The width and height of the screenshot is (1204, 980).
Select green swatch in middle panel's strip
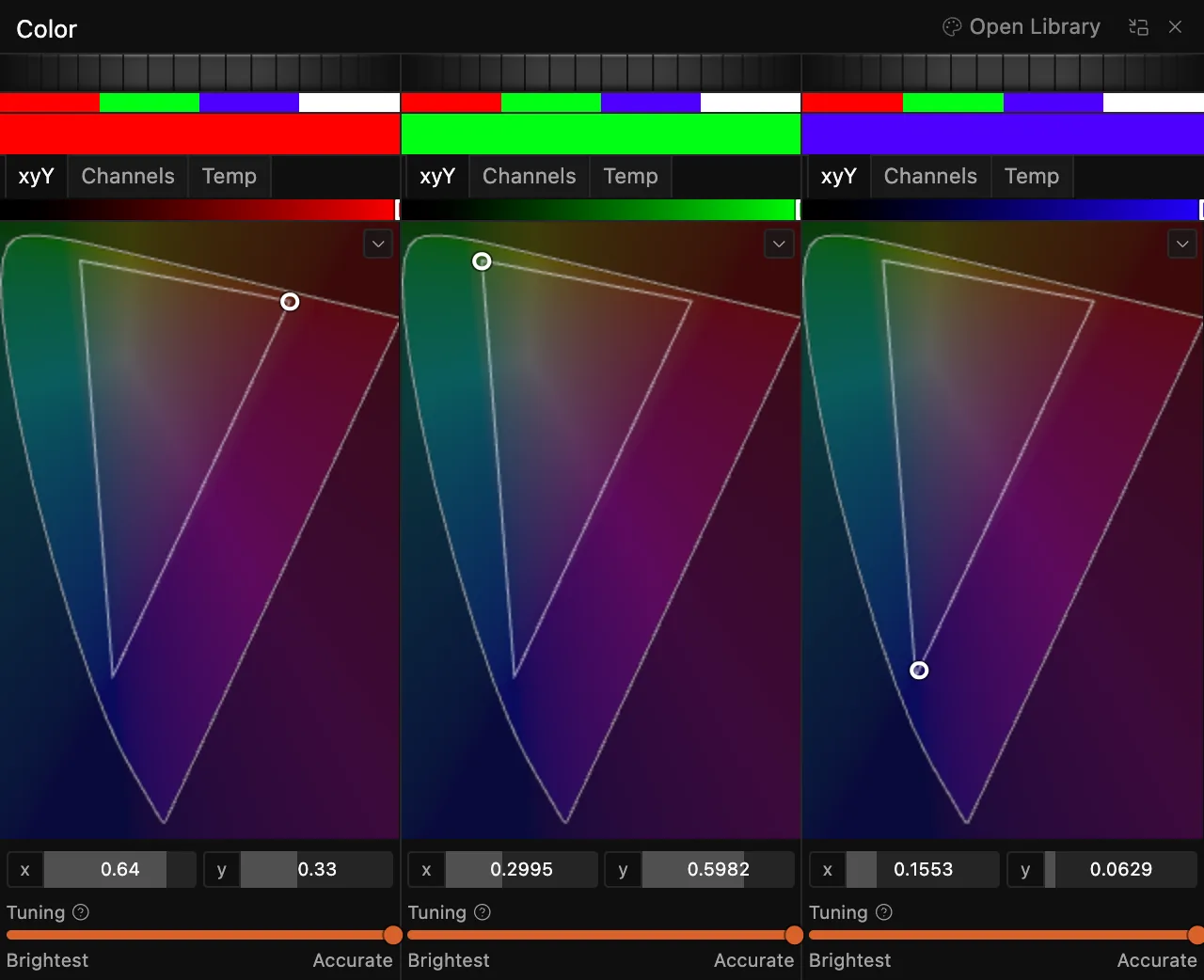[x=551, y=103]
